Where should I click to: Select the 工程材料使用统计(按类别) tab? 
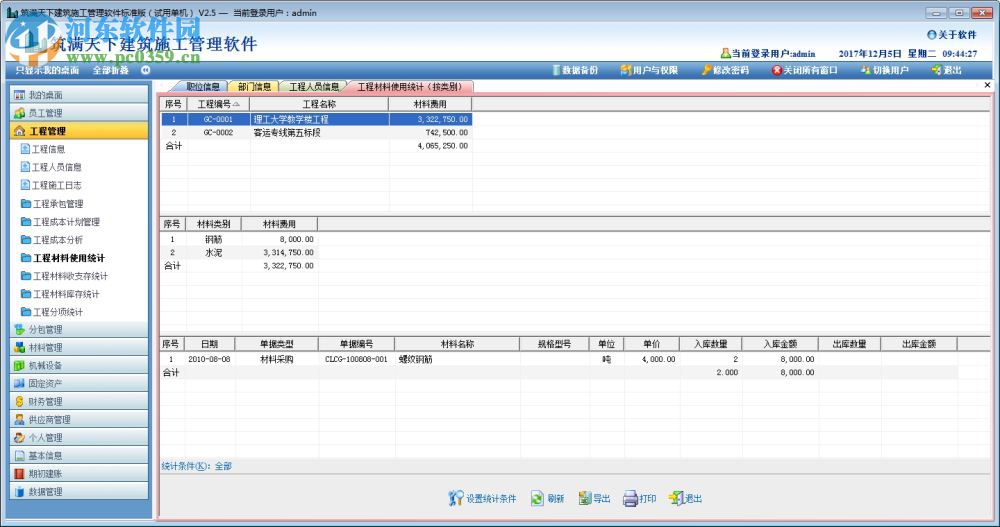click(x=409, y=86)
